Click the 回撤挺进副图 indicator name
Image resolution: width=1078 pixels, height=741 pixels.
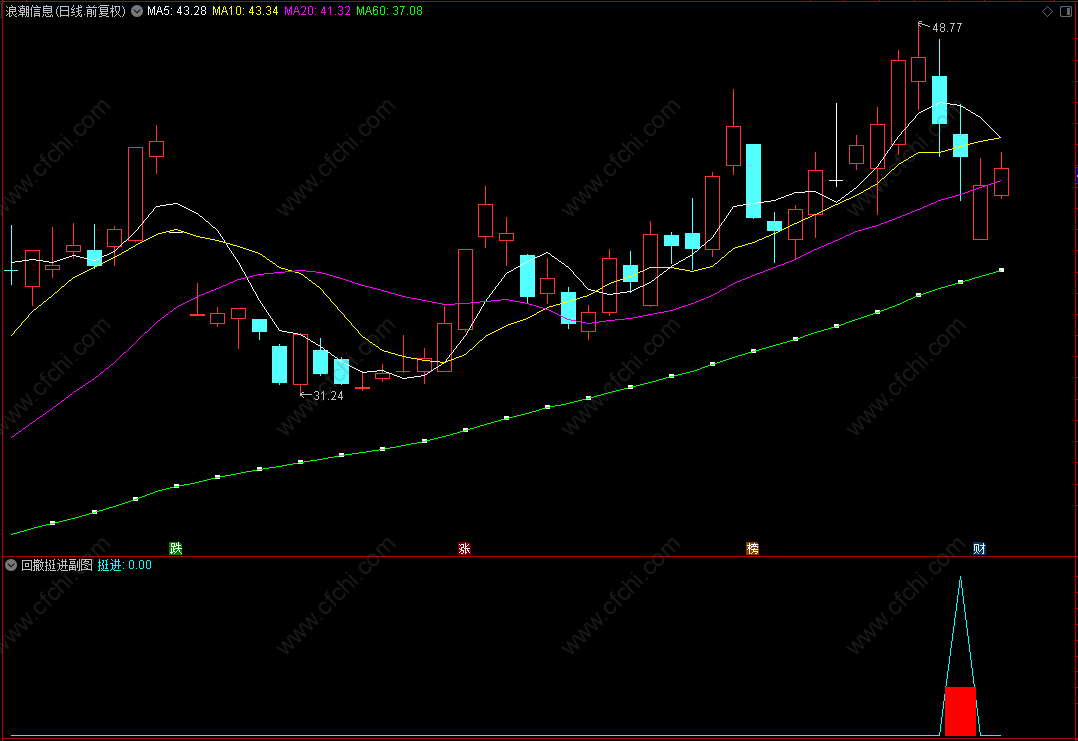point(57,565)
